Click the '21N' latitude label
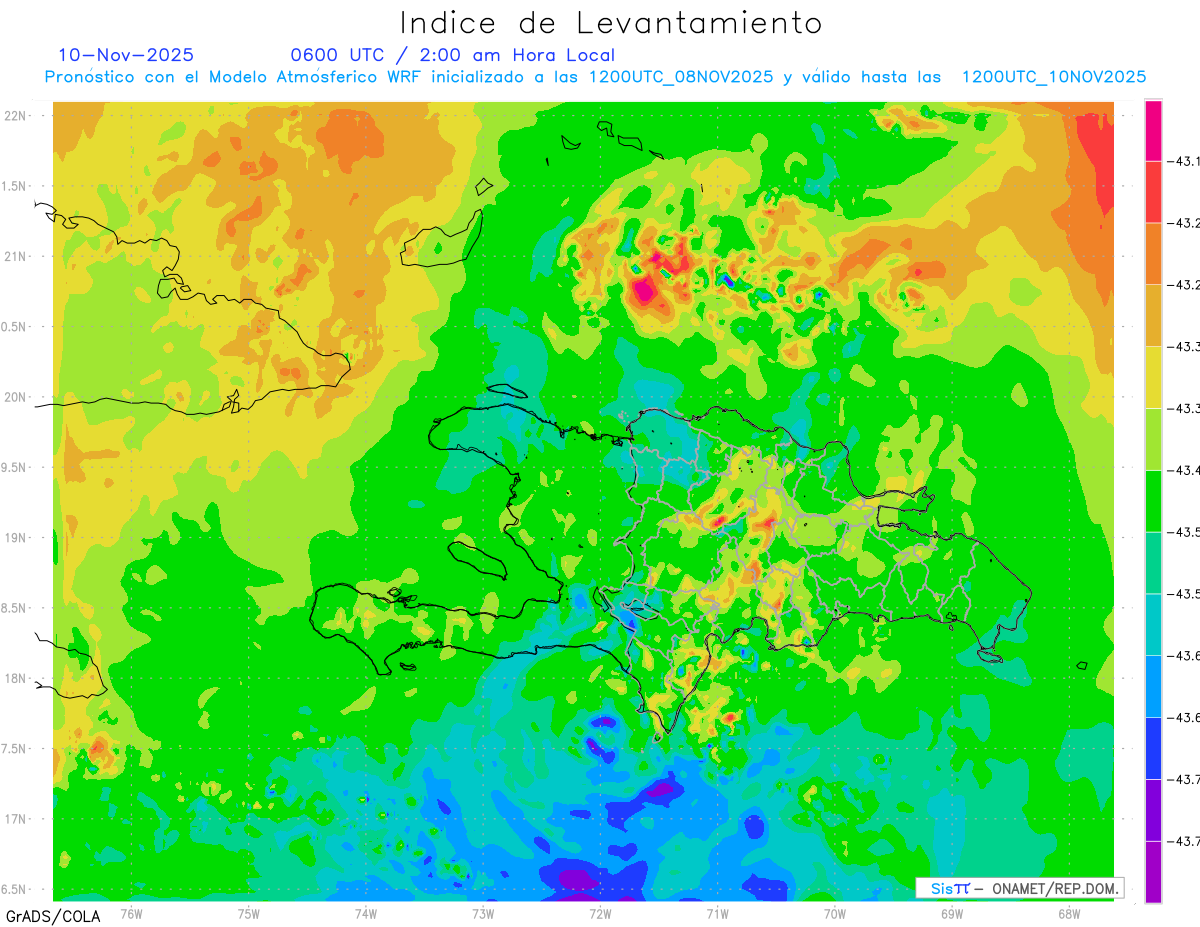Screen dimensions: 1200x927 [x=17, y=256]
